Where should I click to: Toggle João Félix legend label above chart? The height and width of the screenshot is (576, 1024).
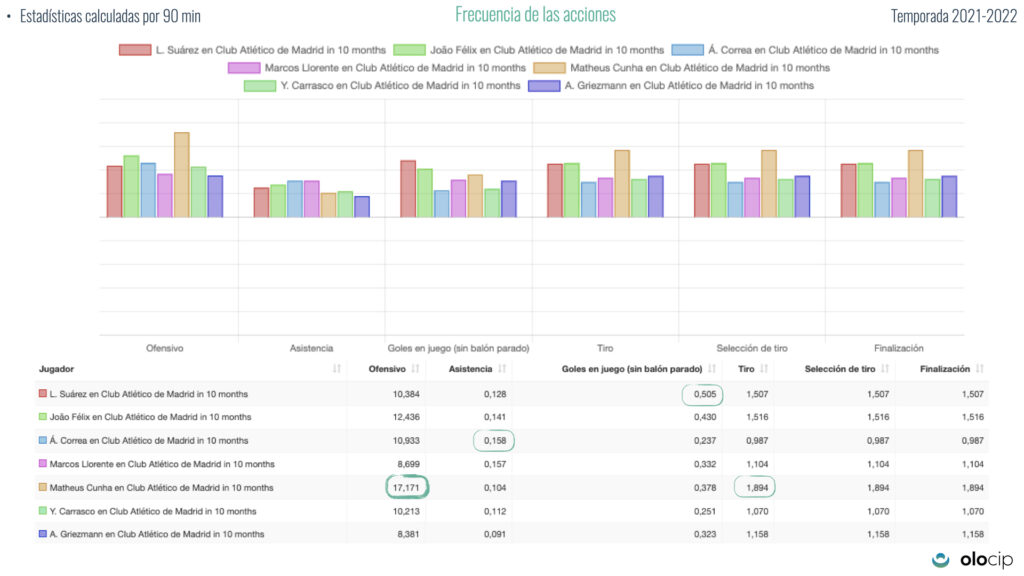click(546, 50)
